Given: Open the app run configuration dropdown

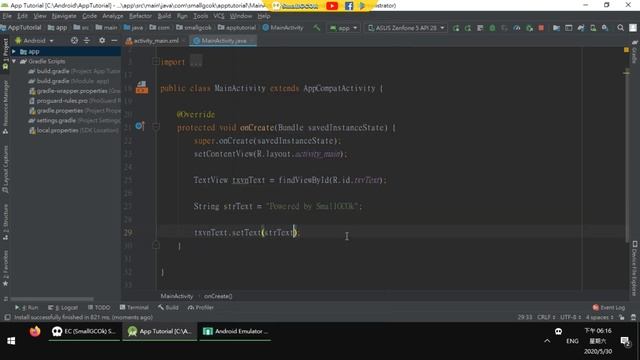Looking at the screenshot, I should click(x=343, y=28).
